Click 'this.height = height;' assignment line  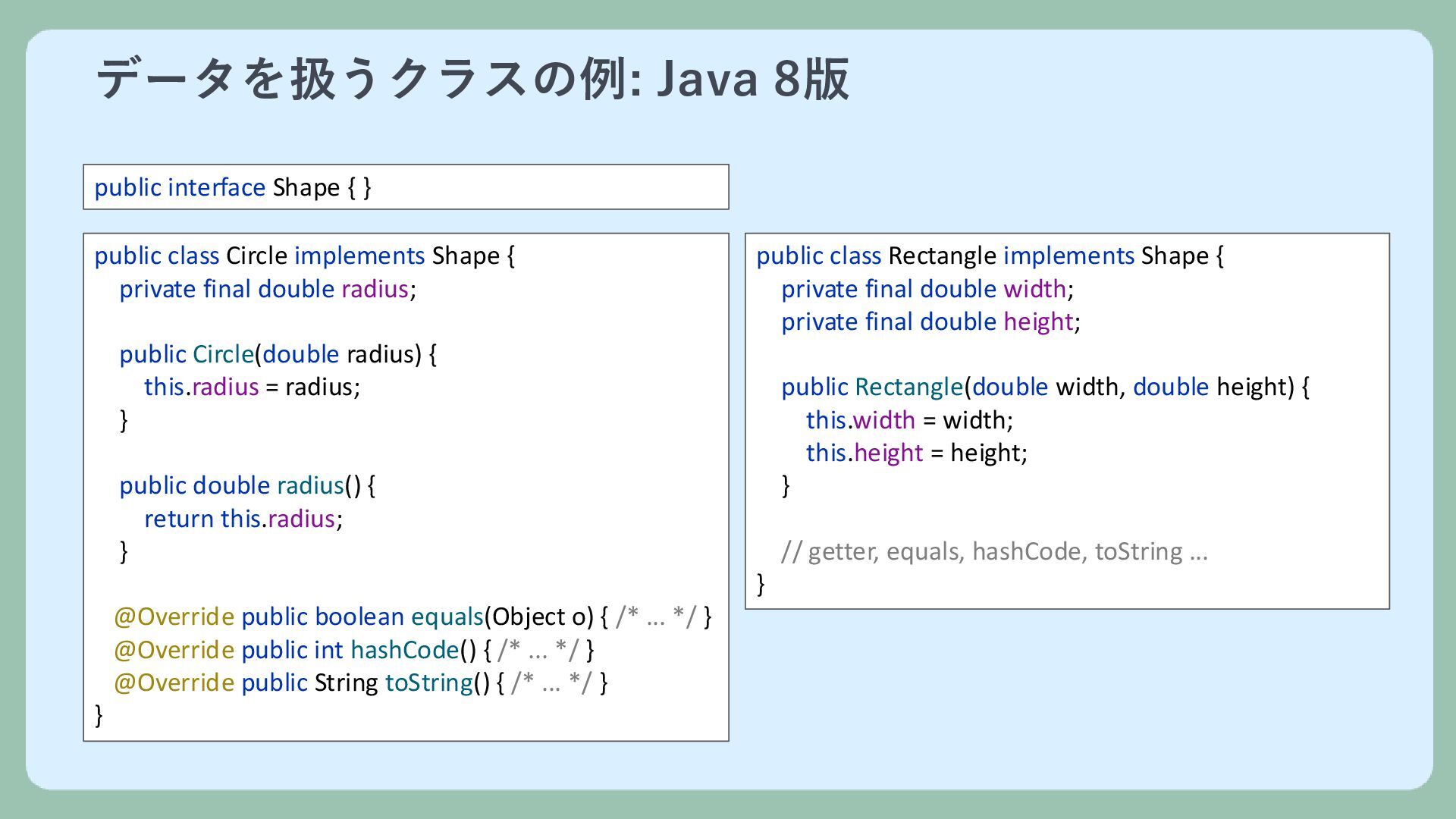pyautogui.click(x=916, y=453)
